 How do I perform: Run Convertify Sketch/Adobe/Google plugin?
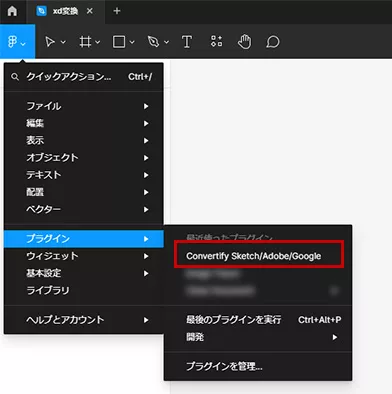click(x=258, y=256)
